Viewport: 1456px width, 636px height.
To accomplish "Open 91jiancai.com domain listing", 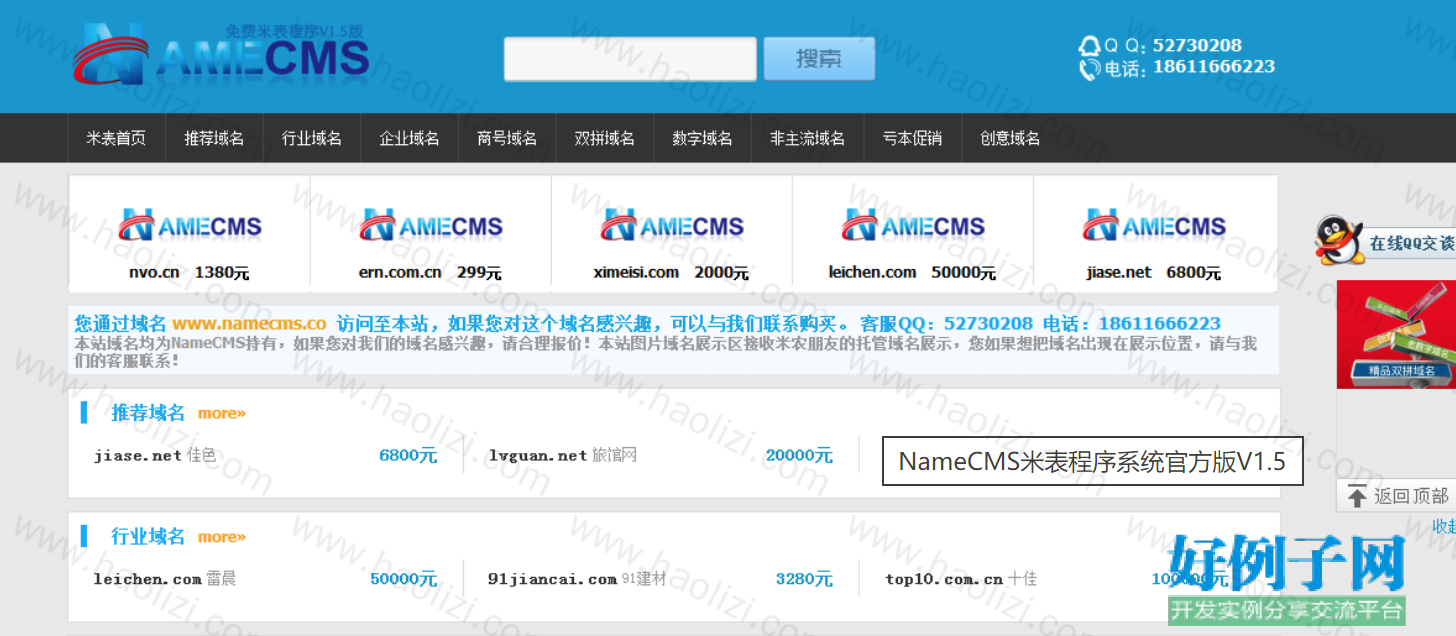I will point(576,579).
